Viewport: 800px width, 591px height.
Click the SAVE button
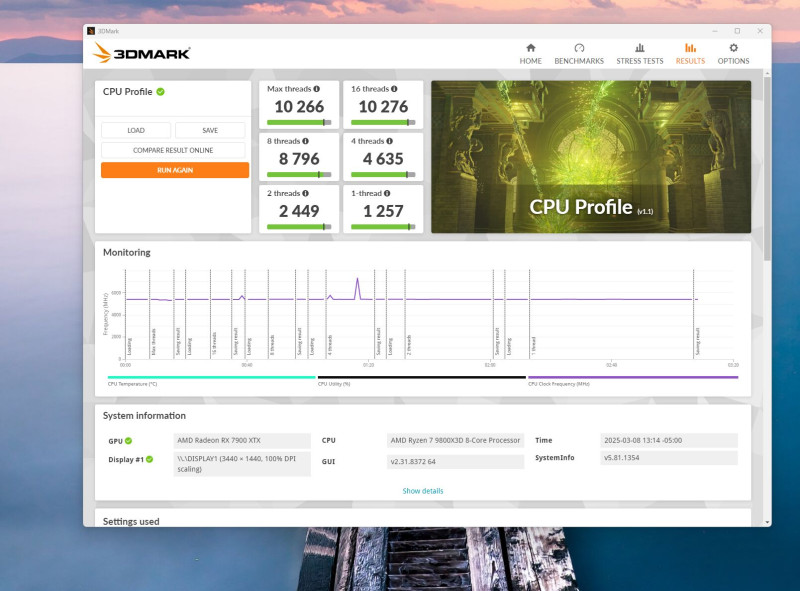click(210, 130)
